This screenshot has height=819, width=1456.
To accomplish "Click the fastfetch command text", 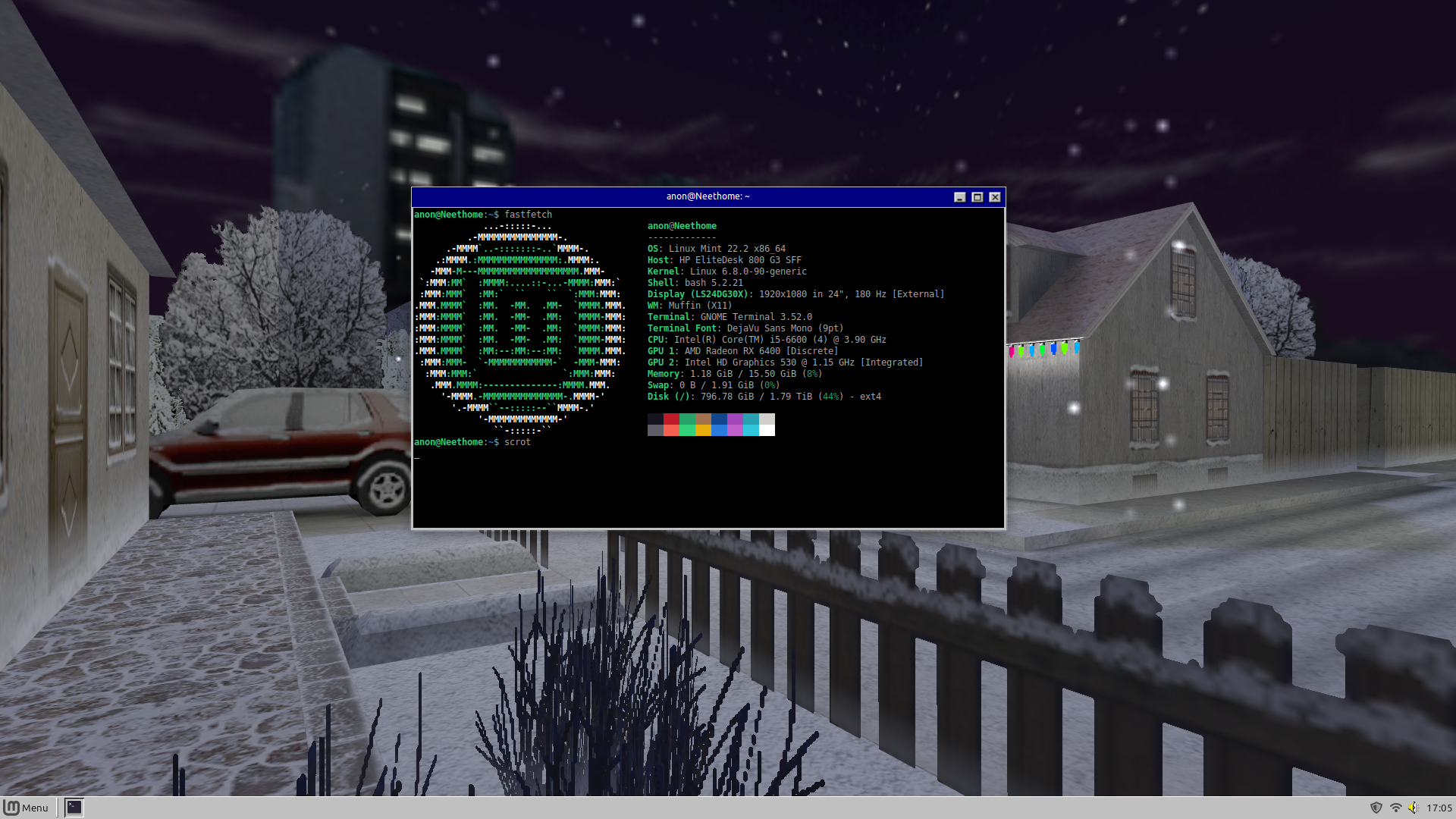I will click(x=528, y=215).
